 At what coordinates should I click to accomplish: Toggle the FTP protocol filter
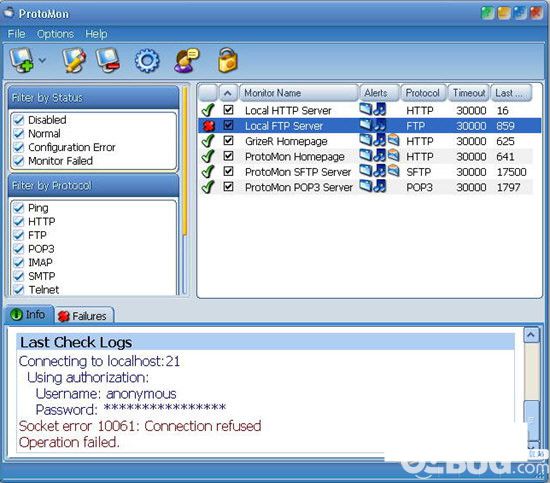point(18,235)
